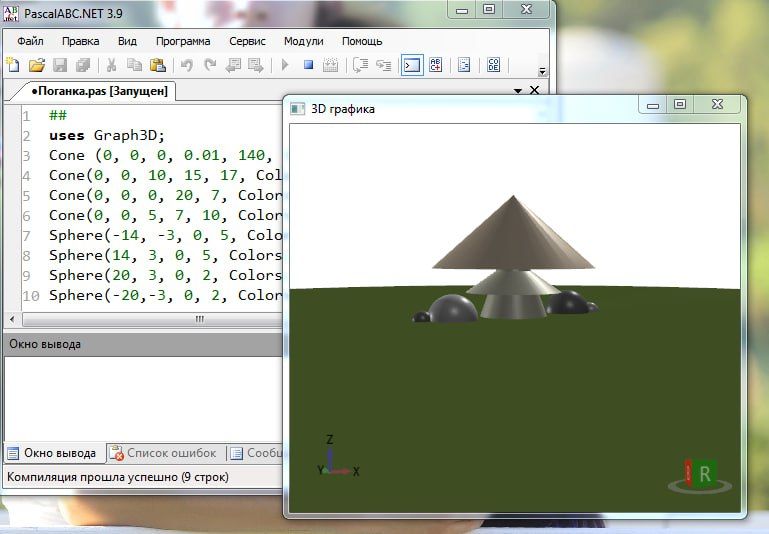The height and width of the screenshot is (534, 769).
Task: Click the Cut scissors icon
Action: (111, 66)
